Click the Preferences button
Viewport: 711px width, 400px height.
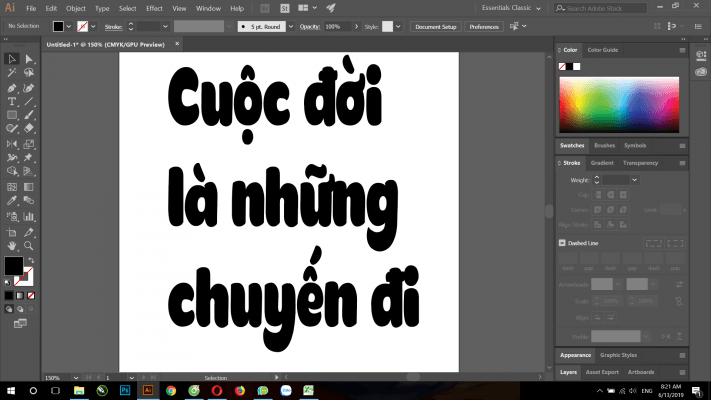485,25
